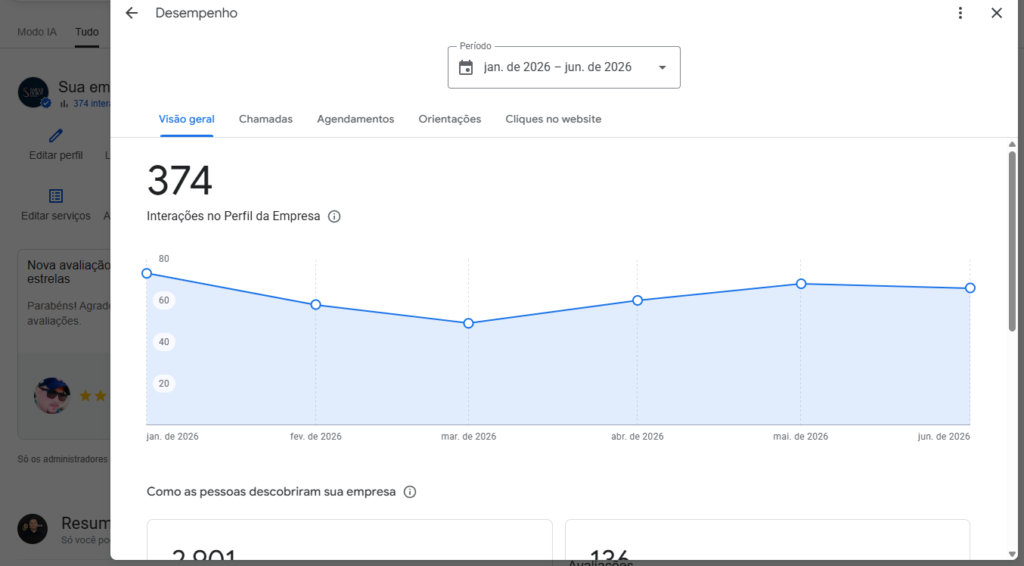1024x566 pixels.
Task: Select the mai. de 2026 chart data point
Action: click(801, 284)
